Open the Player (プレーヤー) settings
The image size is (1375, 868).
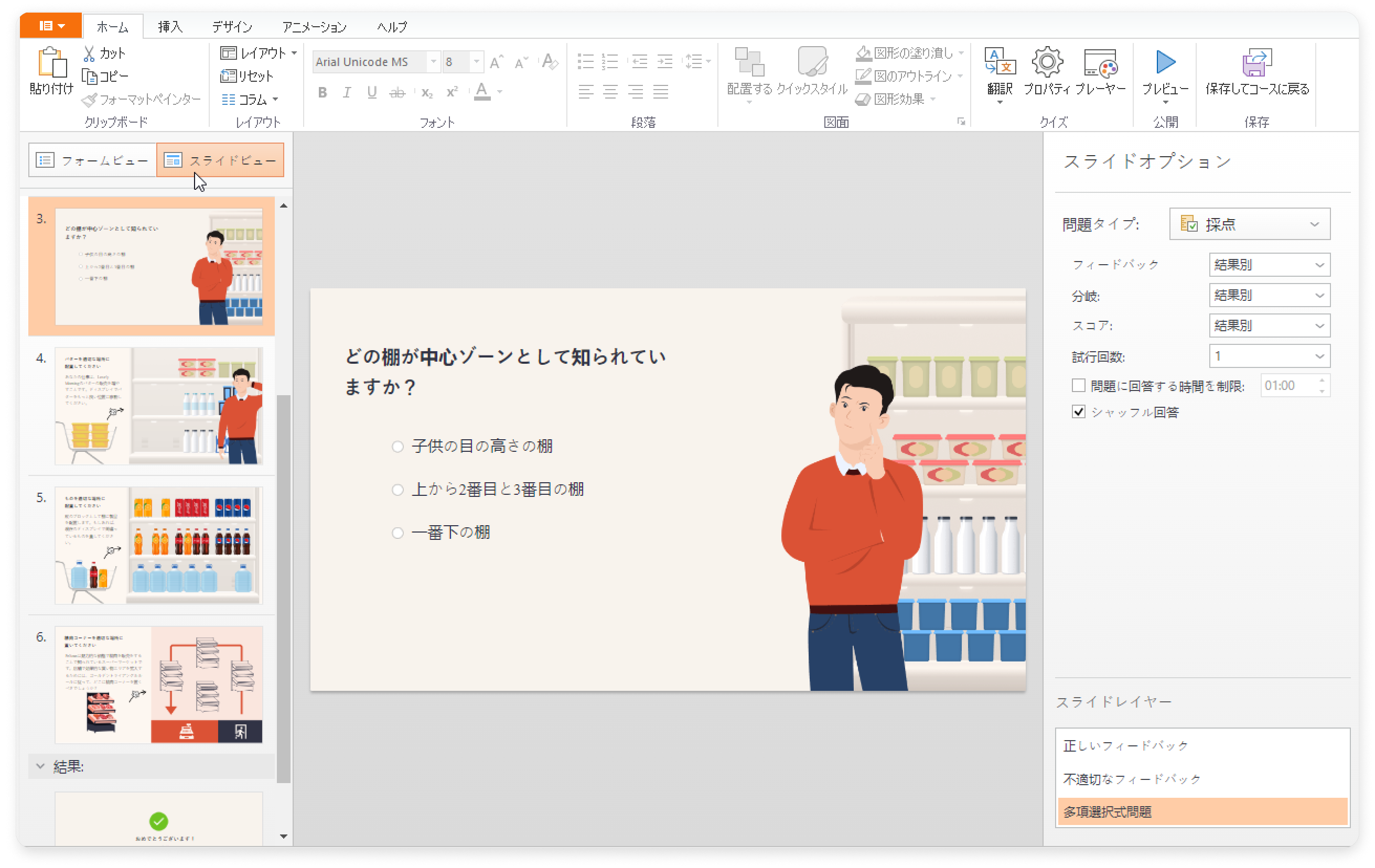coord(1100,71)
